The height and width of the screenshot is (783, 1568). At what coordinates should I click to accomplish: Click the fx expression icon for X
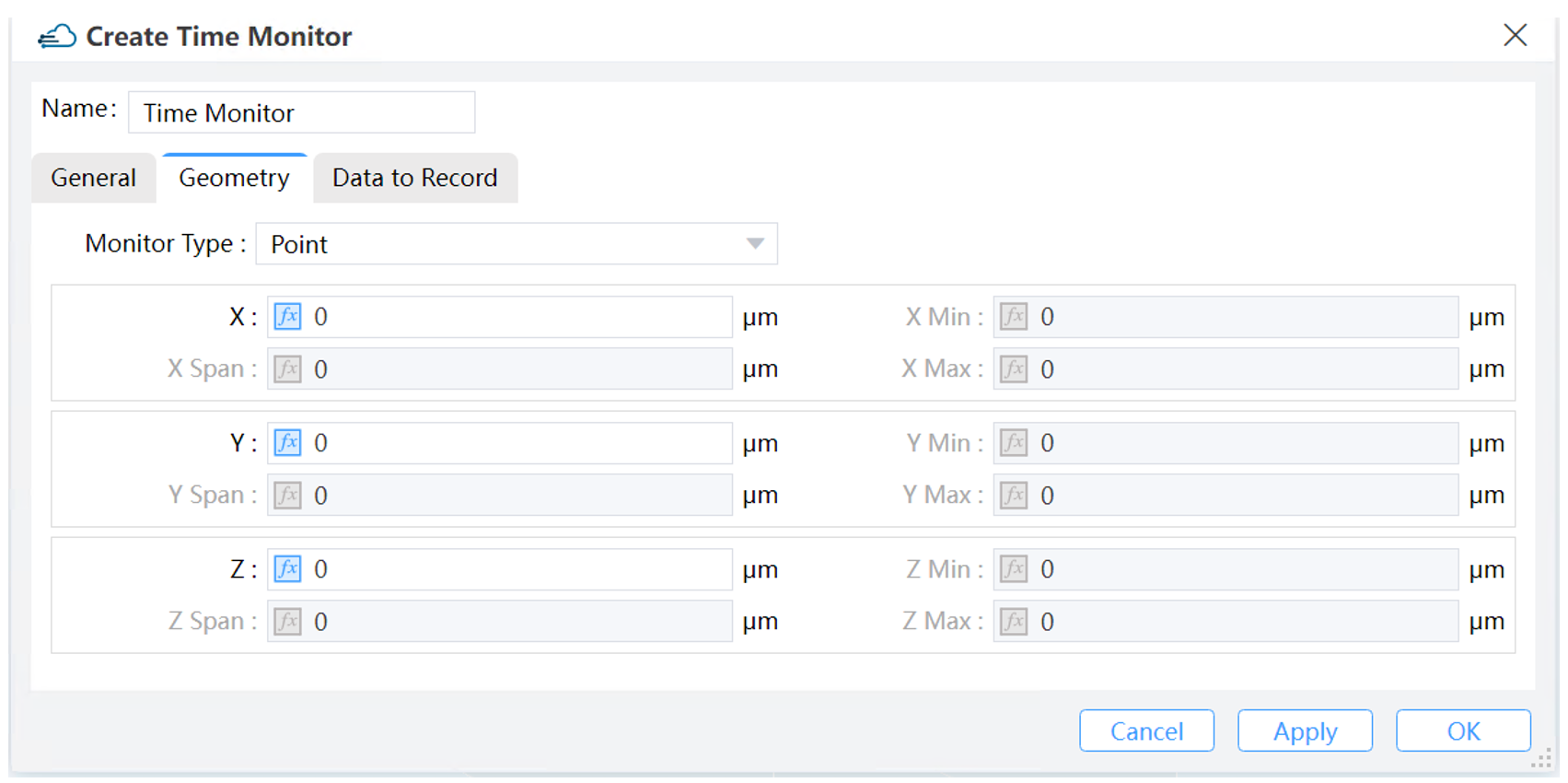click(287, 317)
